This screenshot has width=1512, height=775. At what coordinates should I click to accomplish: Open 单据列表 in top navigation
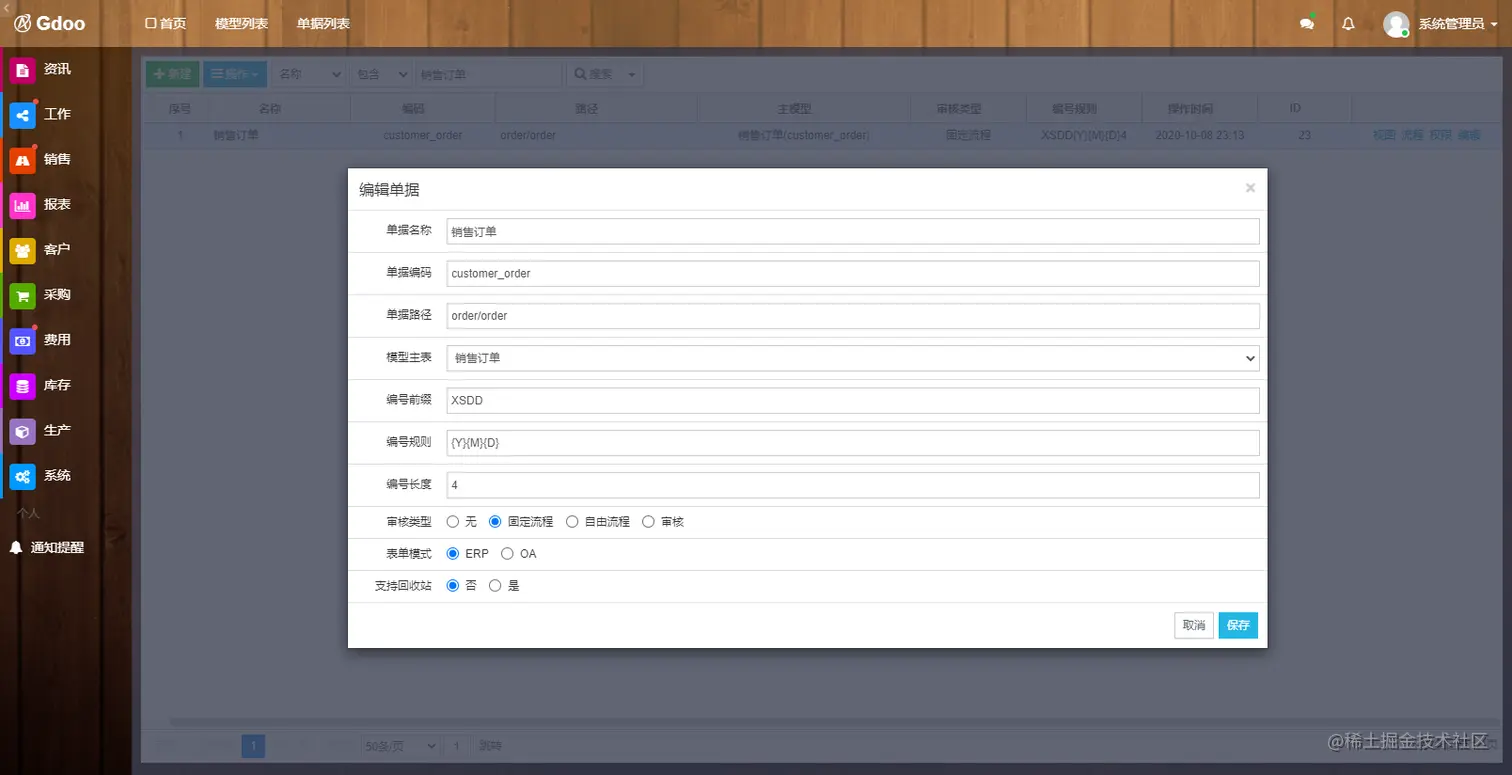coord(323,23)
